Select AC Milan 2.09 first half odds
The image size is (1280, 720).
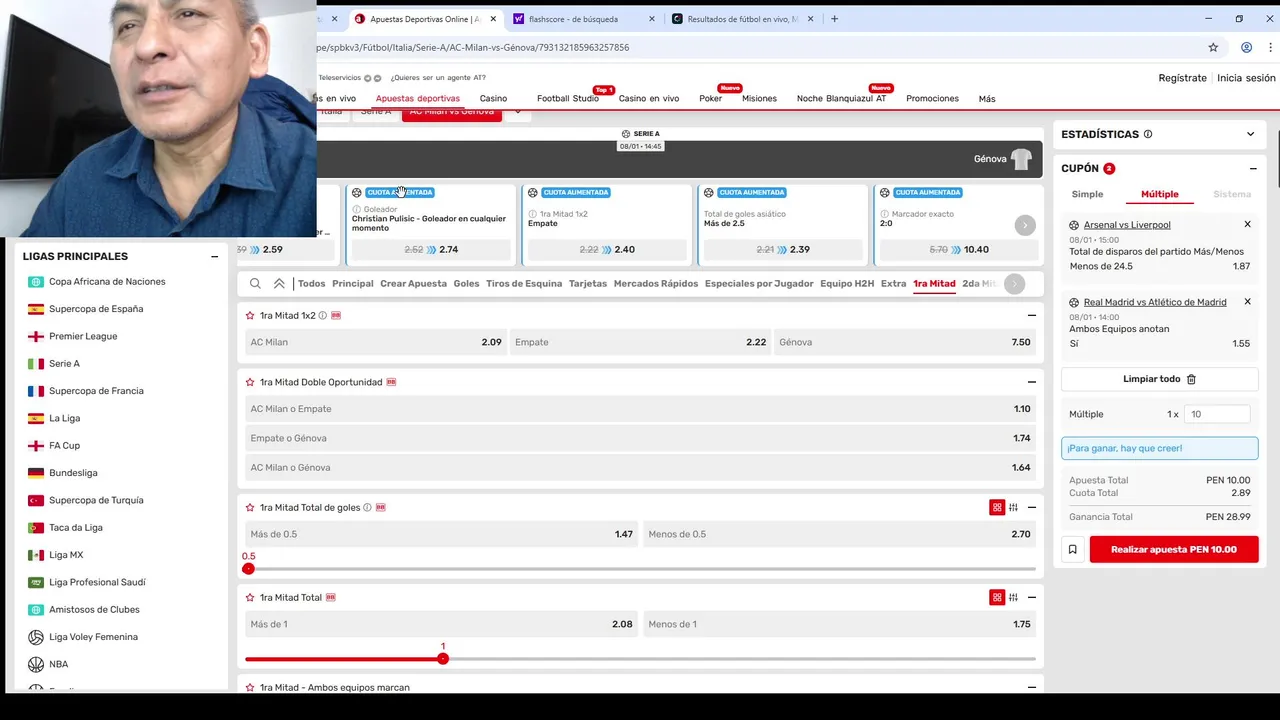(376, 342)
